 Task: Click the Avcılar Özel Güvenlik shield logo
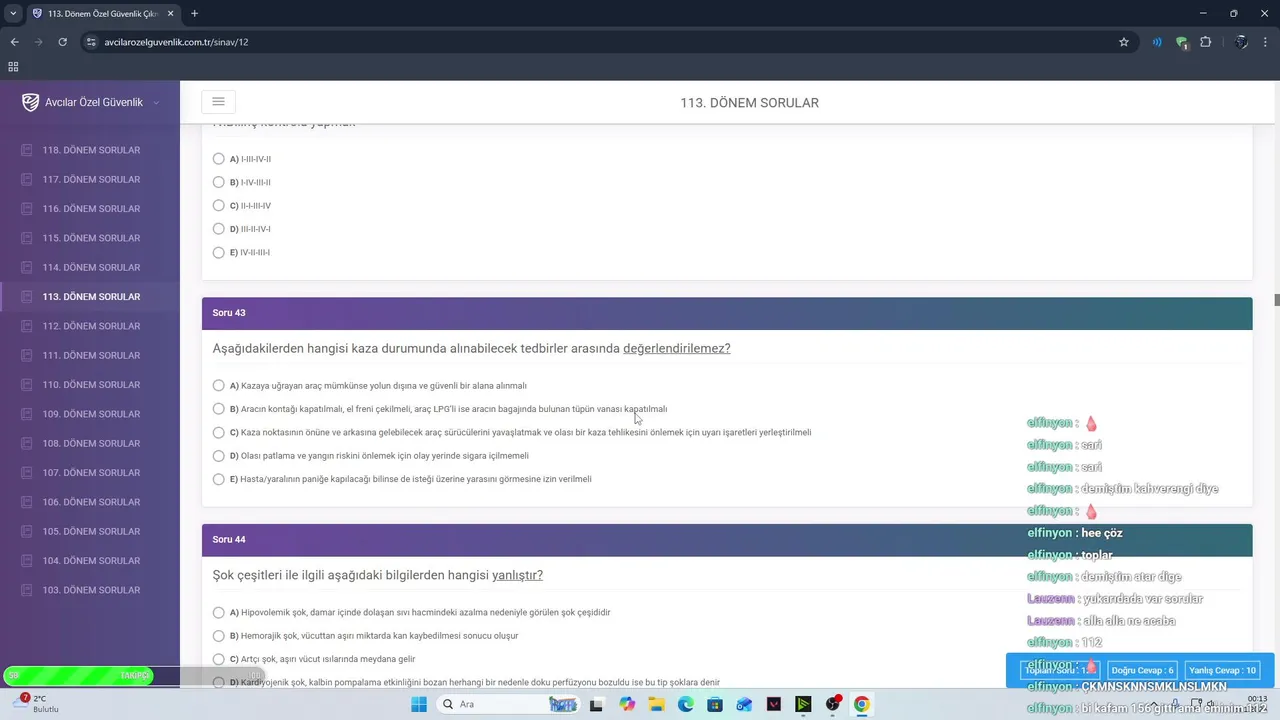point(31,102)
